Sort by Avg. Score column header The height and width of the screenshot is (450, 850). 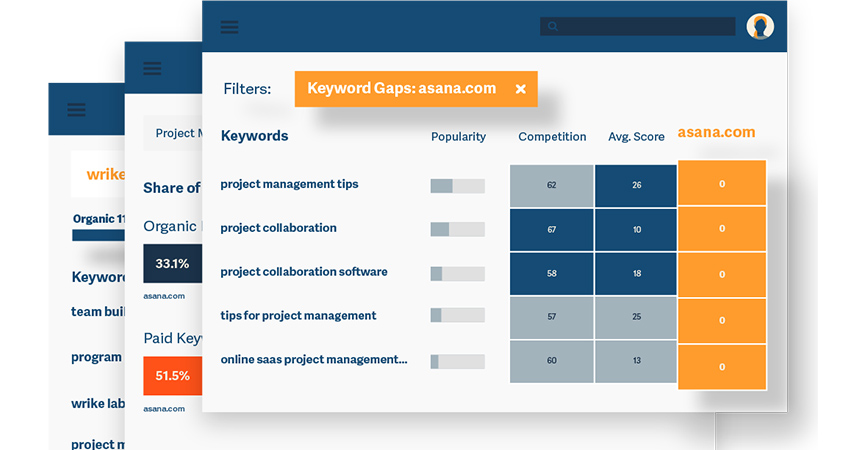[636, 136]
